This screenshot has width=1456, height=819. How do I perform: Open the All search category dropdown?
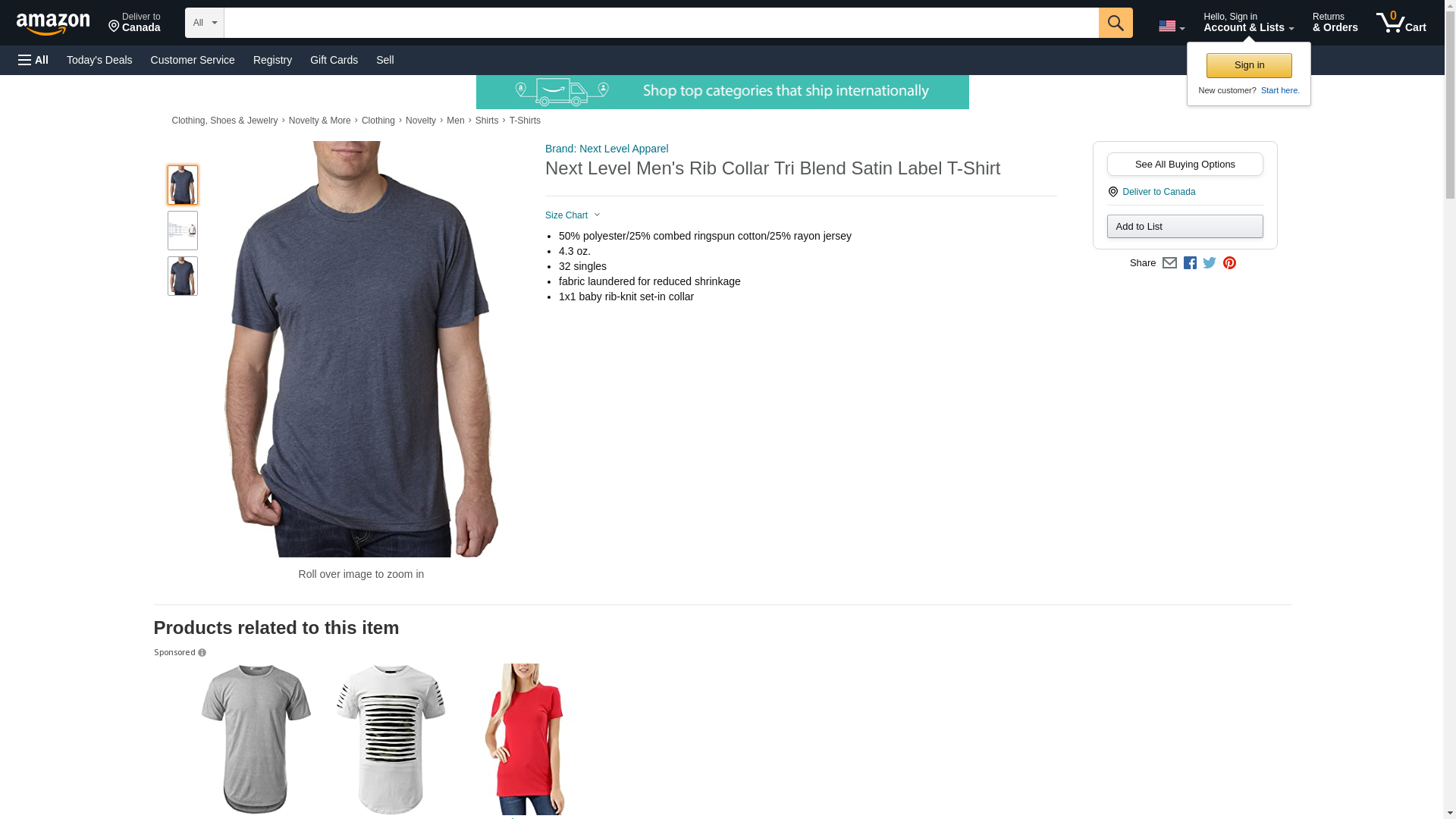(x=205, y=23)
